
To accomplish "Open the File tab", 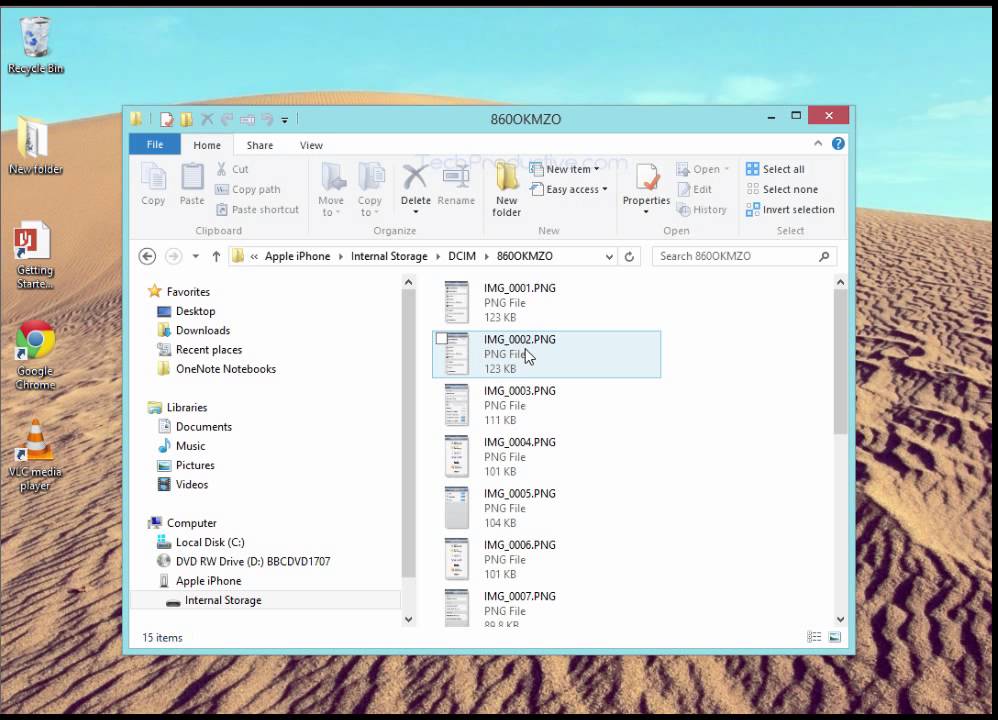I will tap(155, 145).
